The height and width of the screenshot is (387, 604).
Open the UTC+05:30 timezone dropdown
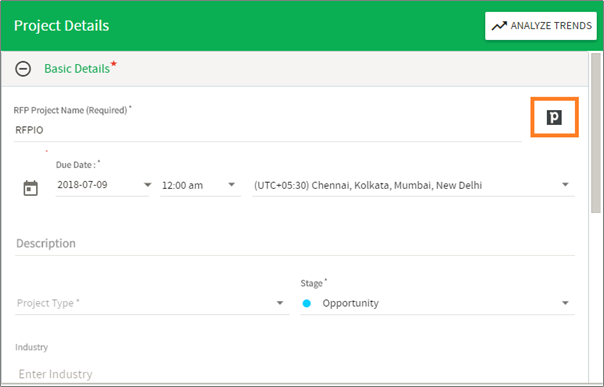413,186
